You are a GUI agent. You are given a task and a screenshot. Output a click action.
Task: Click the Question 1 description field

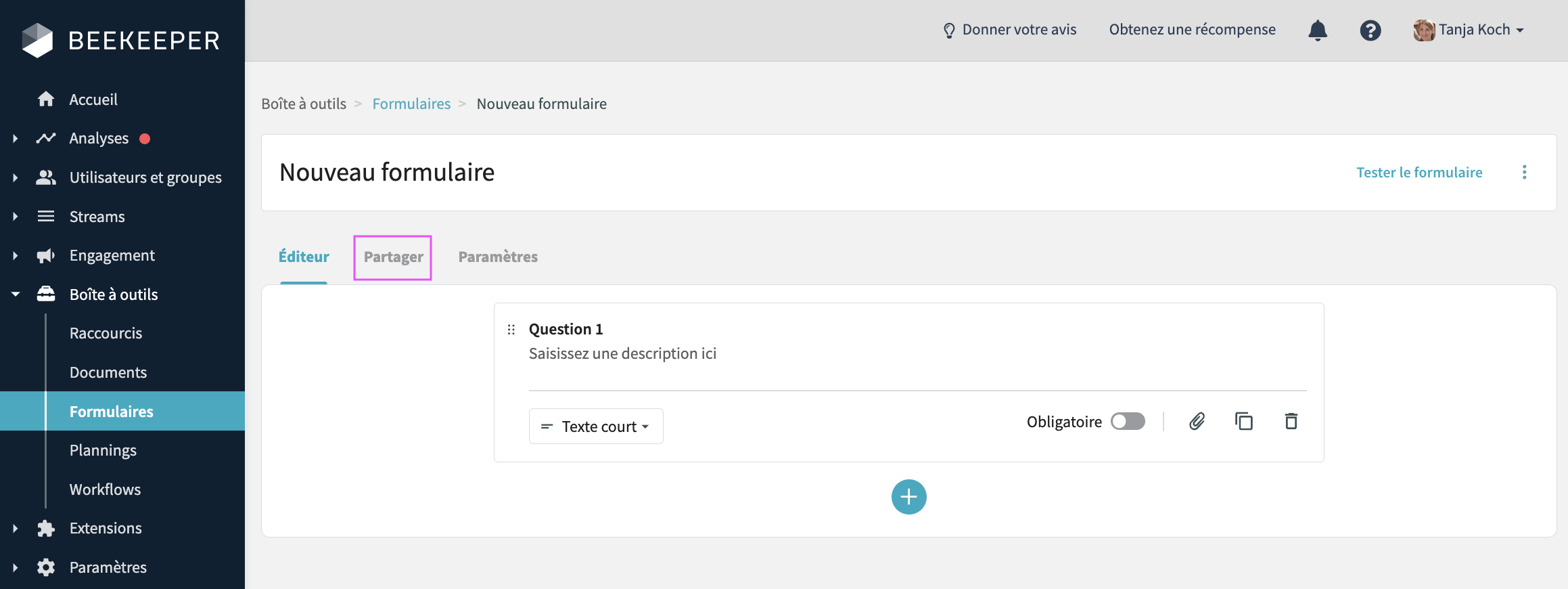pos(622,354)
